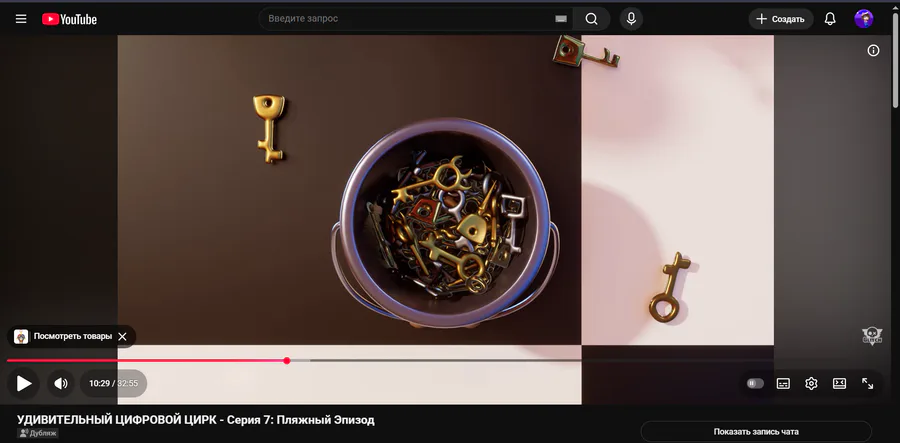The width and height of the screenshot is (900, 443).
Task: Open the notifications bell
Action: (x=830, y=19)
